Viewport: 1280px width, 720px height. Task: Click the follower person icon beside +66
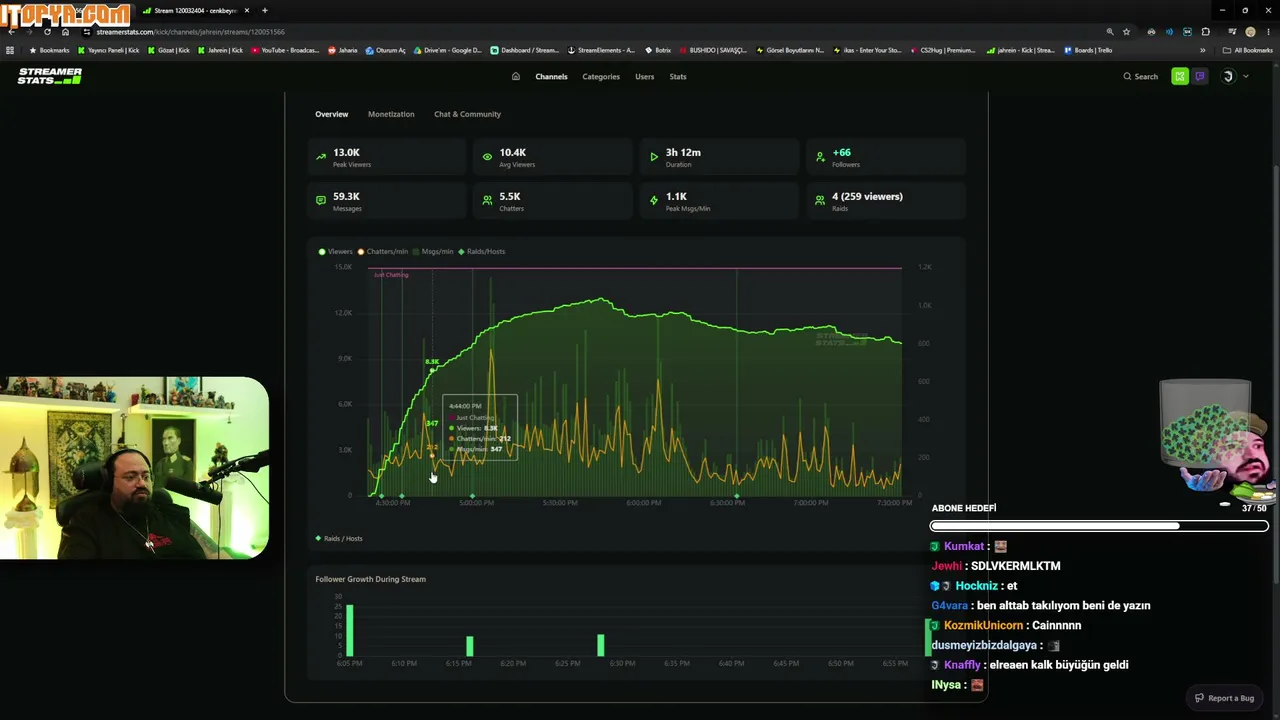pos(820,157)
